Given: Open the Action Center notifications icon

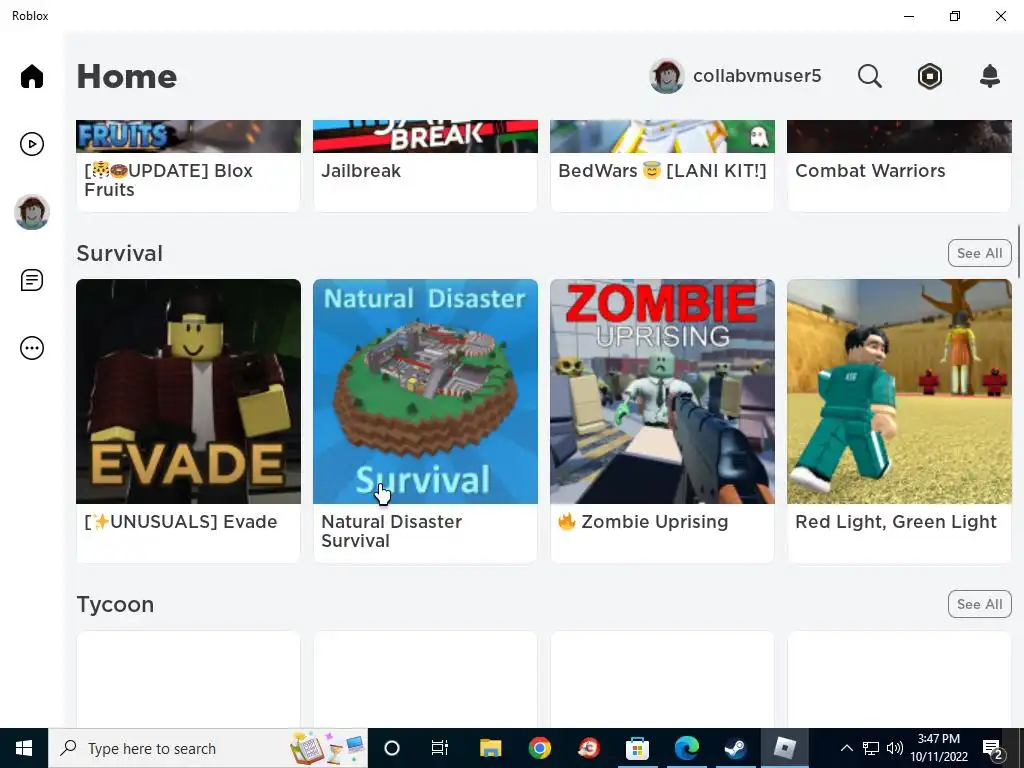Looking at the screenshot, I should pyautogui.click(x=993, y=748).
